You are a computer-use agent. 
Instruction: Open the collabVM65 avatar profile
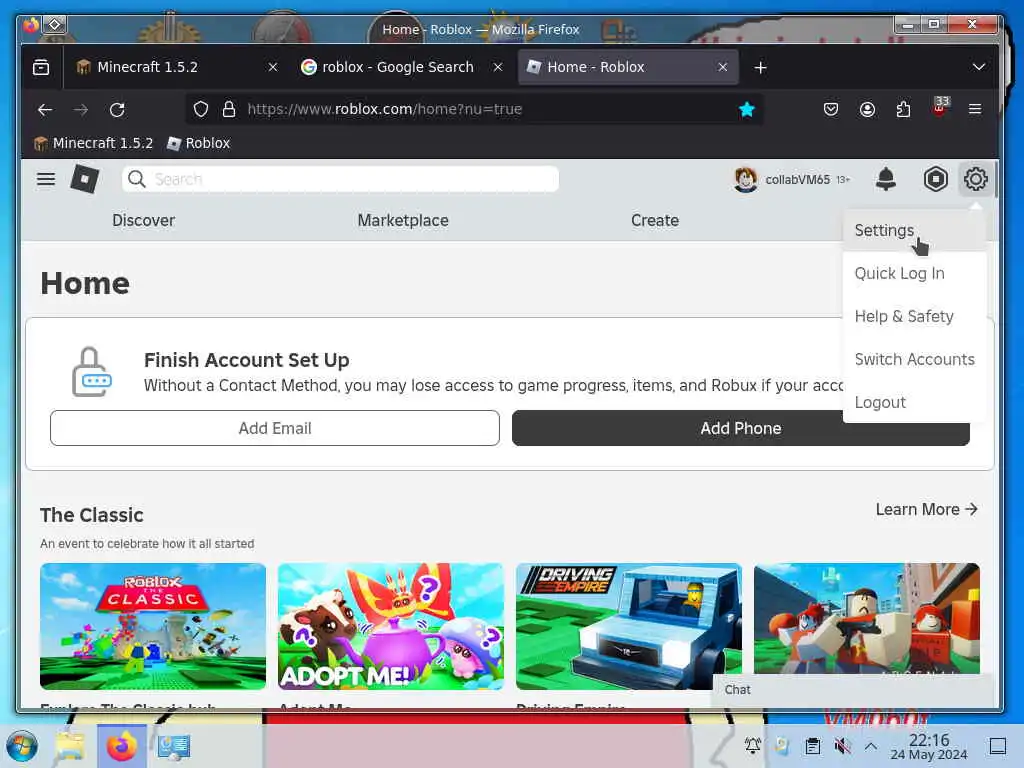click(x=745, y=179)
